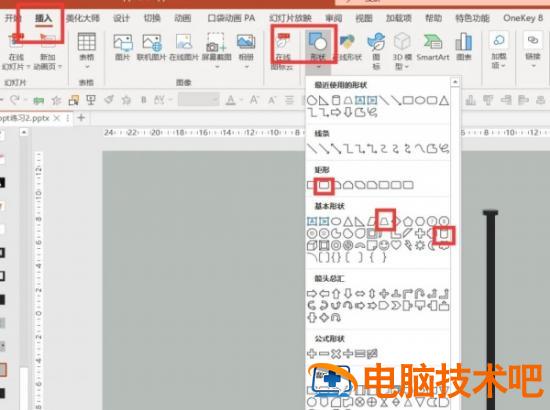Choose the plus sign in 公式形状

[x=312, y=354]
